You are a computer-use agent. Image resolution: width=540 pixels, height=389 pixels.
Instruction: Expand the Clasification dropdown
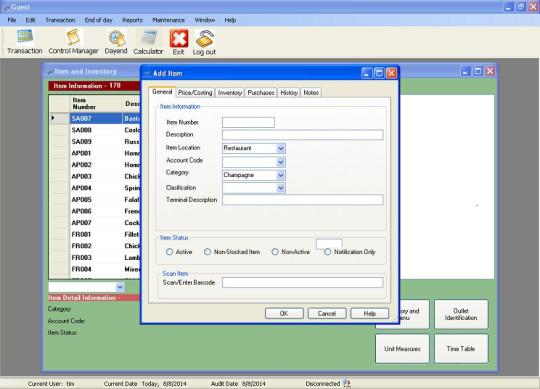coord(281,188)
